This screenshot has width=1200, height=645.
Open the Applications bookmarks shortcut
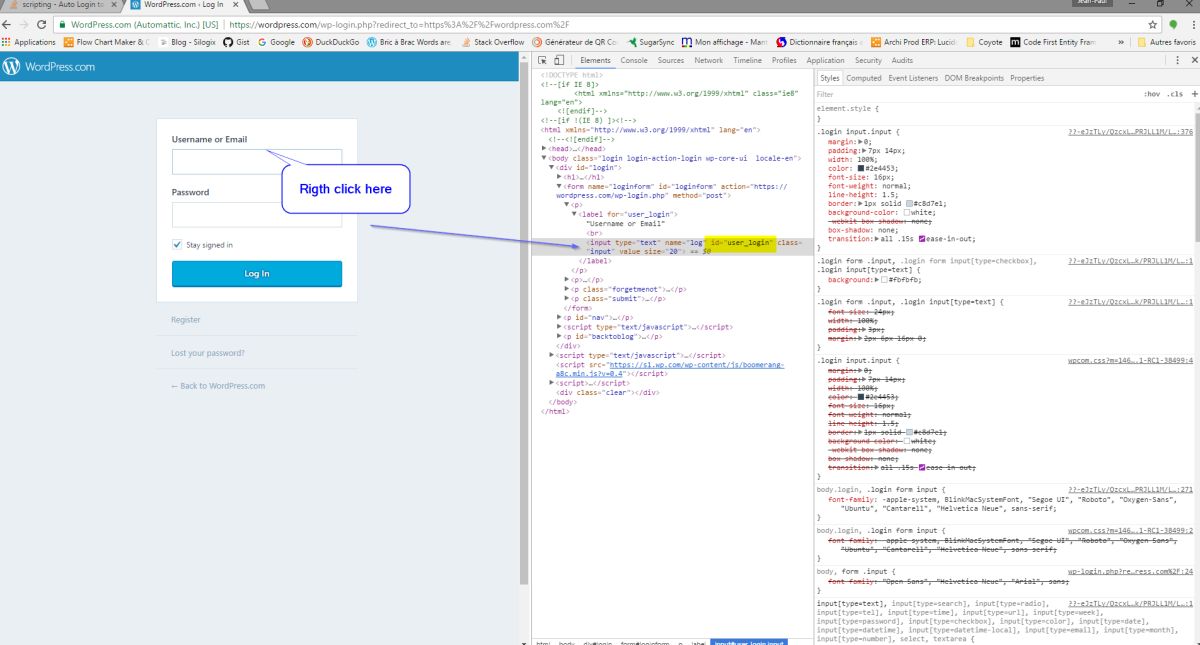[x=29, y=42]
